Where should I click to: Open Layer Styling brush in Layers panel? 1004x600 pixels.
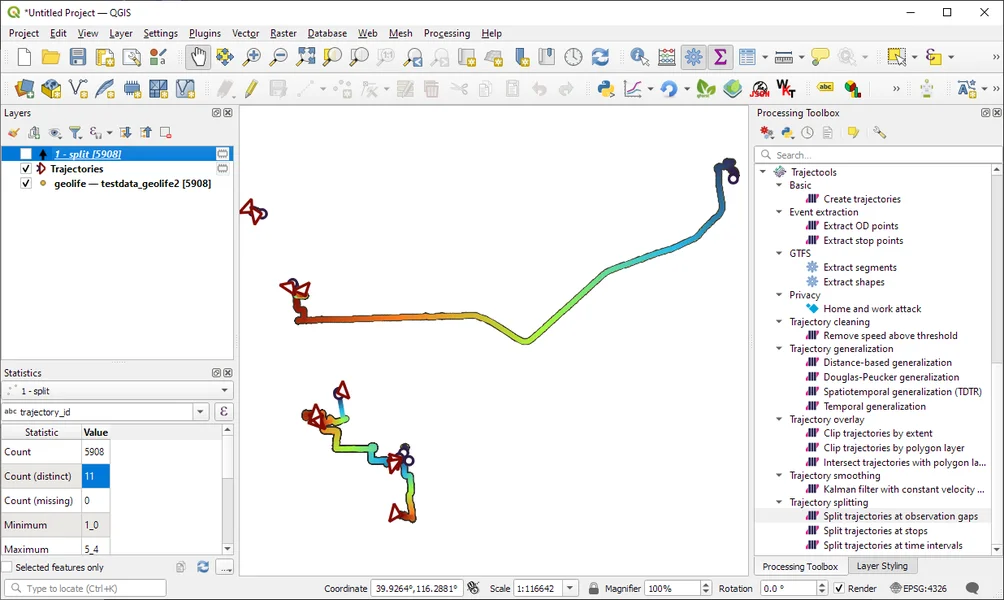[13, 133]
